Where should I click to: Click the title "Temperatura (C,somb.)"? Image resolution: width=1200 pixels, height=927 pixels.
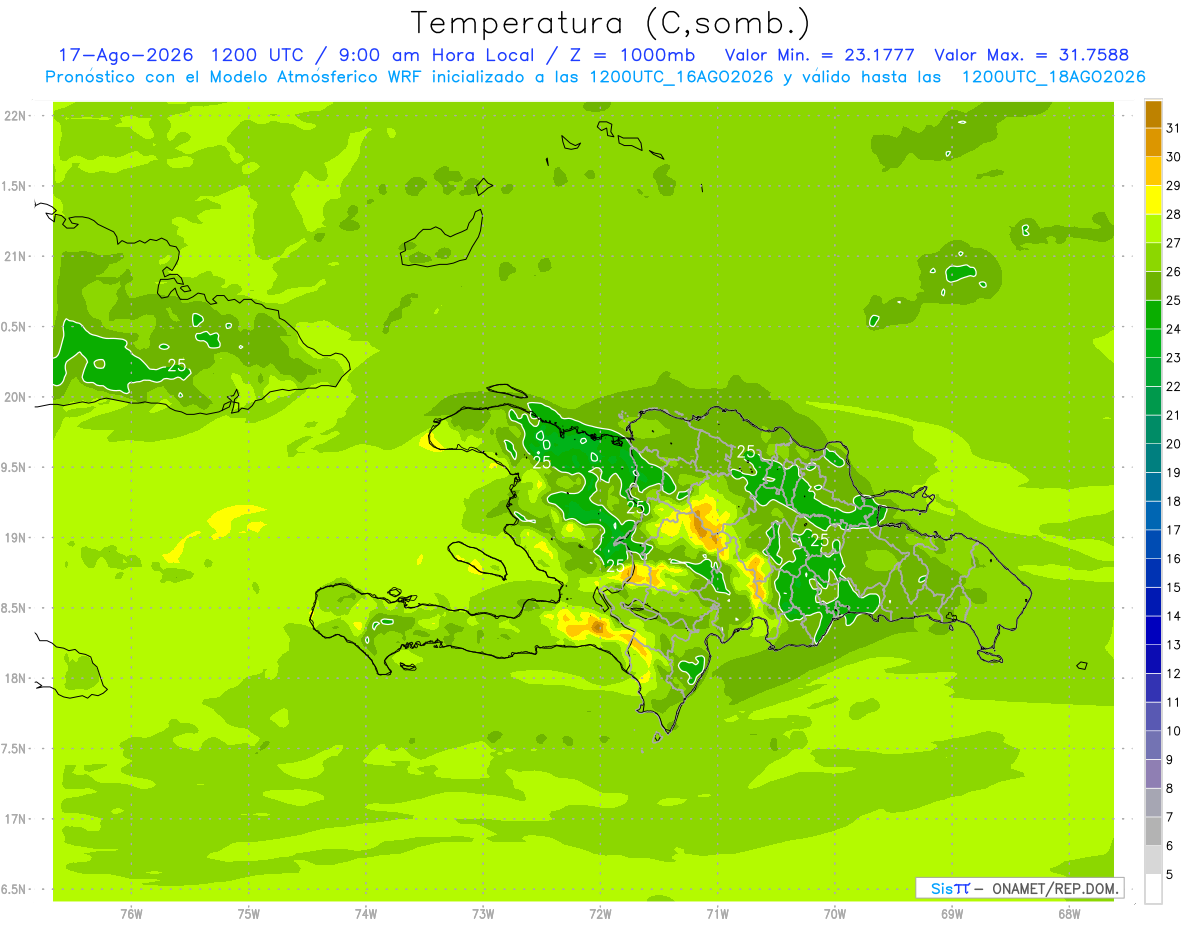click(610, 24)
